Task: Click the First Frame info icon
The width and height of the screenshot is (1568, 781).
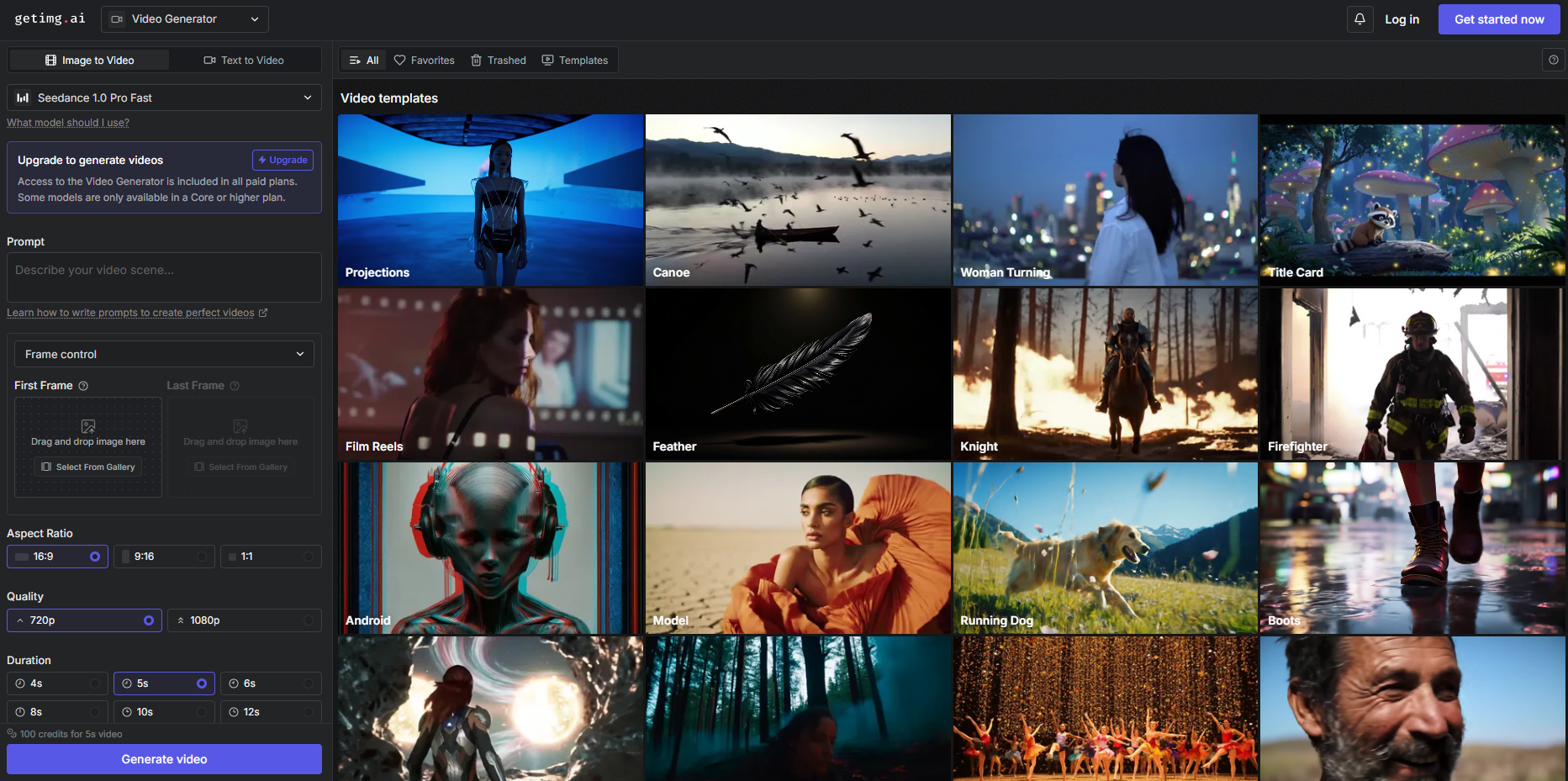Action: click(83, 386)
